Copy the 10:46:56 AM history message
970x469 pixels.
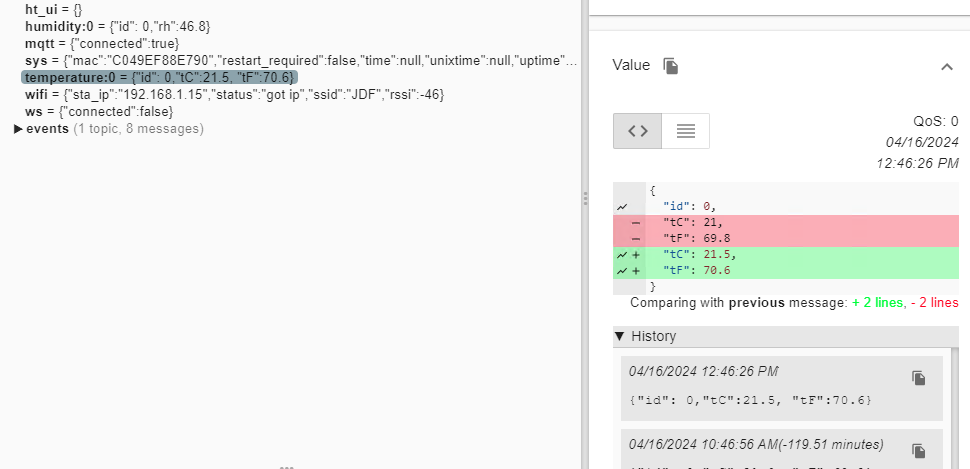pyautogui.click(x=918, y=451)
